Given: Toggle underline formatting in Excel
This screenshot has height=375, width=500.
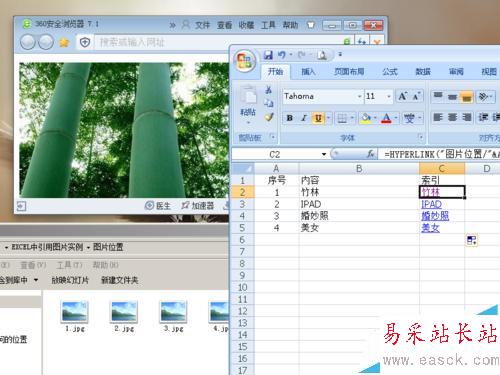Looking at the screenshot, I should click(x=318, y=118).
